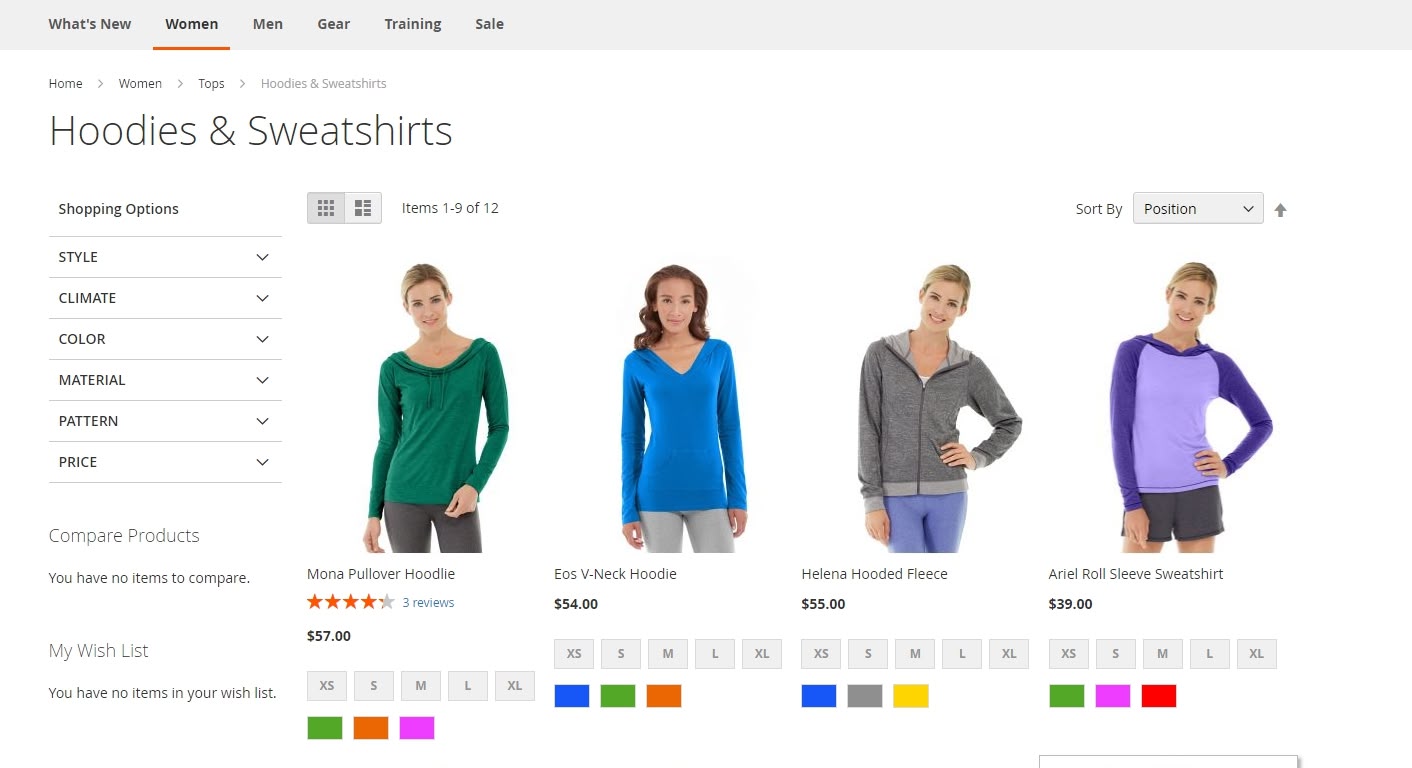
Task: Pick purple color for Ariel Roll Sleeve Sweatshirt
Action: (1113, 696)
